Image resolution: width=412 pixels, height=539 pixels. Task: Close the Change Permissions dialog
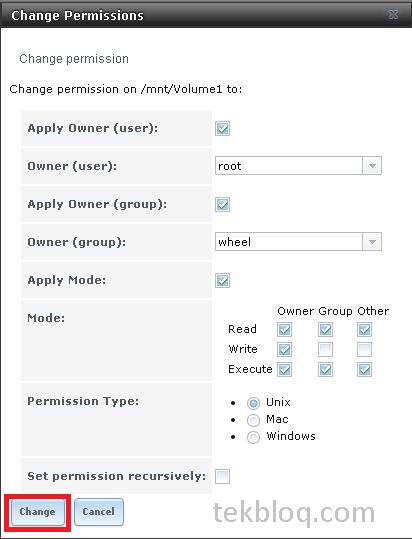point(393,14)
